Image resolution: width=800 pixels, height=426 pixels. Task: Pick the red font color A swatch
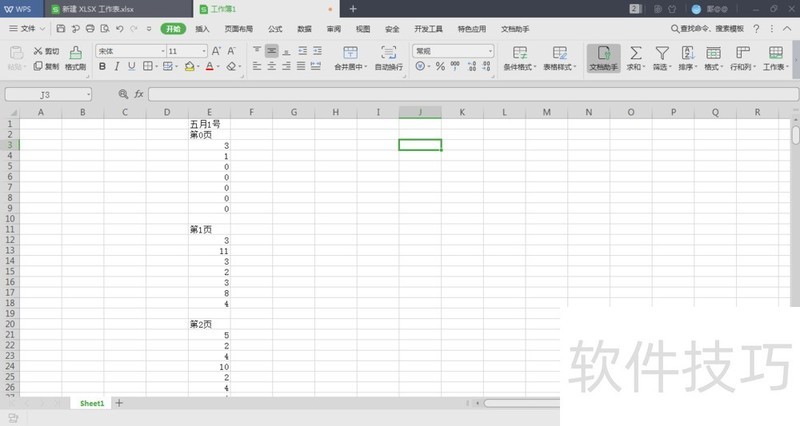pos(209,66)
